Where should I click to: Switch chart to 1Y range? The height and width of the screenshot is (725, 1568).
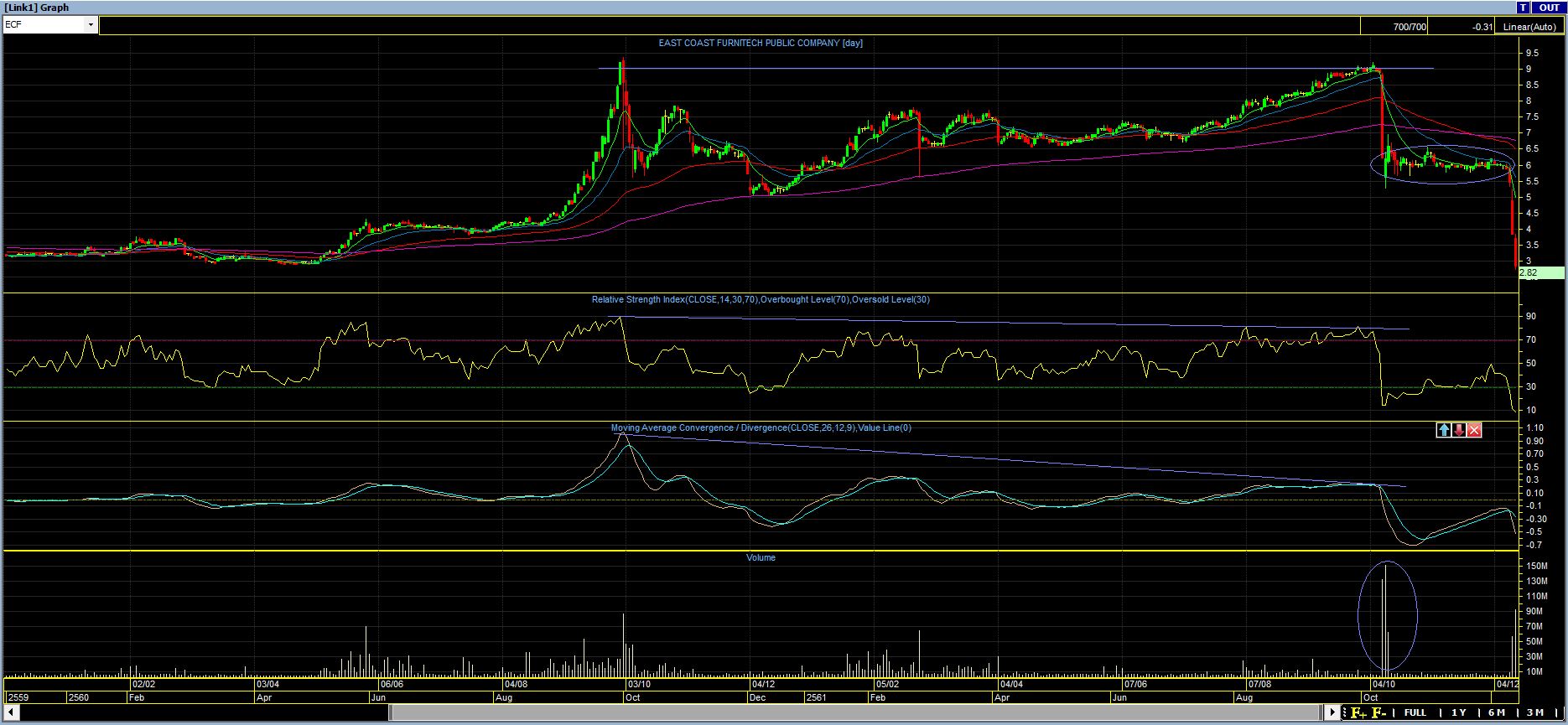pyautogui.click(x=1459, y=712)
